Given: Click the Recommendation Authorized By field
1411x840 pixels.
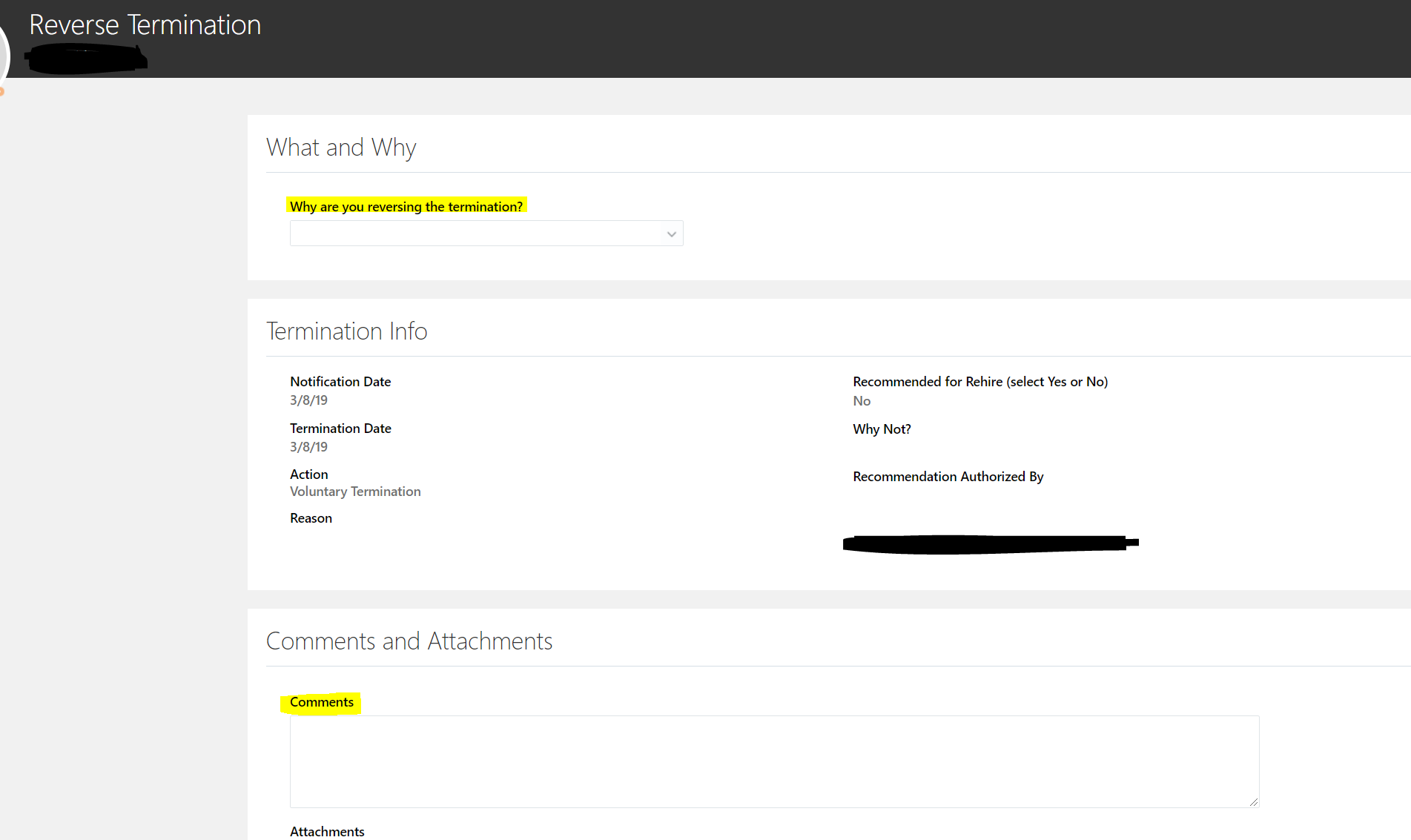Looking at the screenshot, I should point(948,477).
